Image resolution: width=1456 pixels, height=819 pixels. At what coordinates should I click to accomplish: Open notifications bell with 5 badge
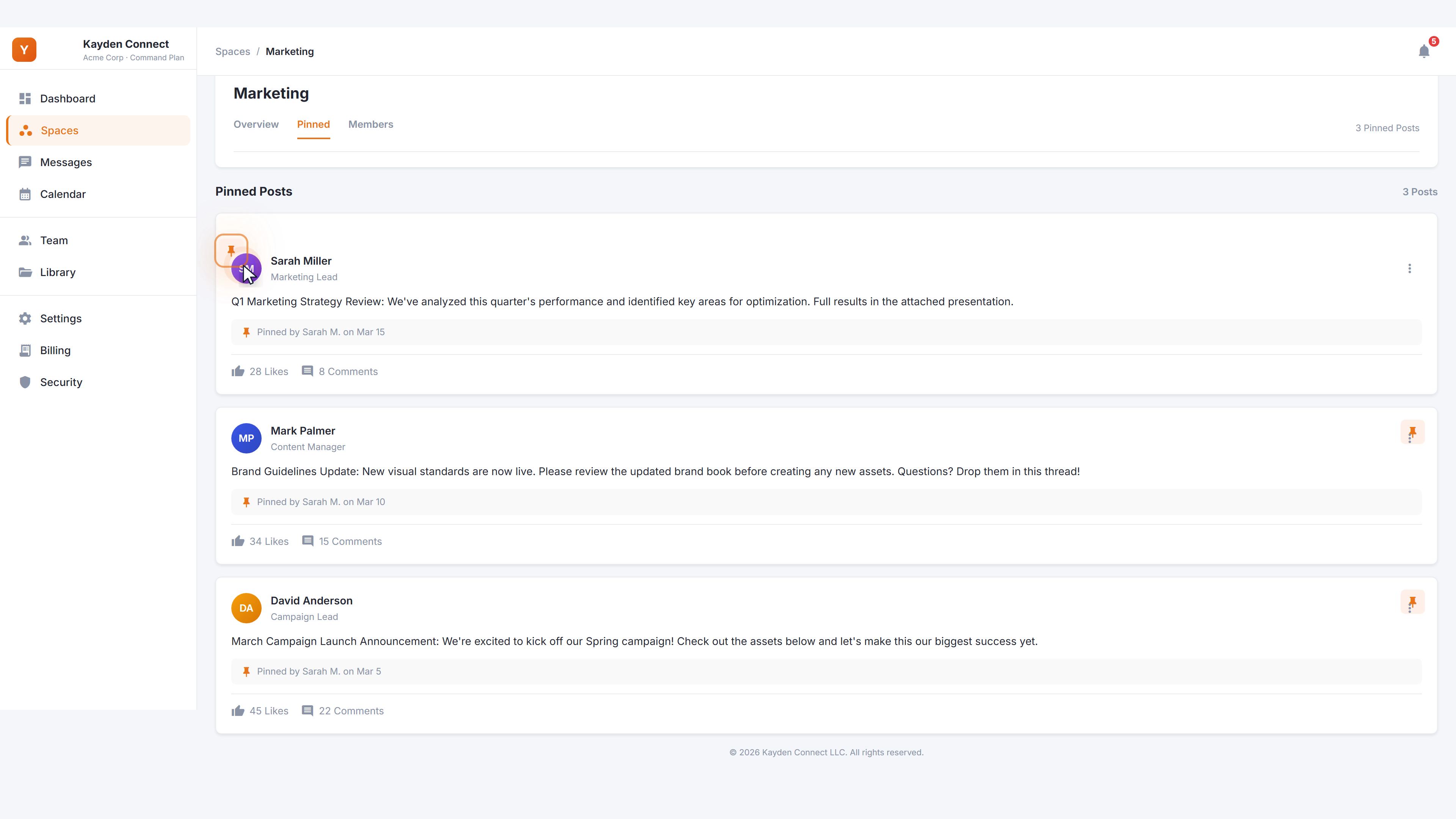(1425, 52)
